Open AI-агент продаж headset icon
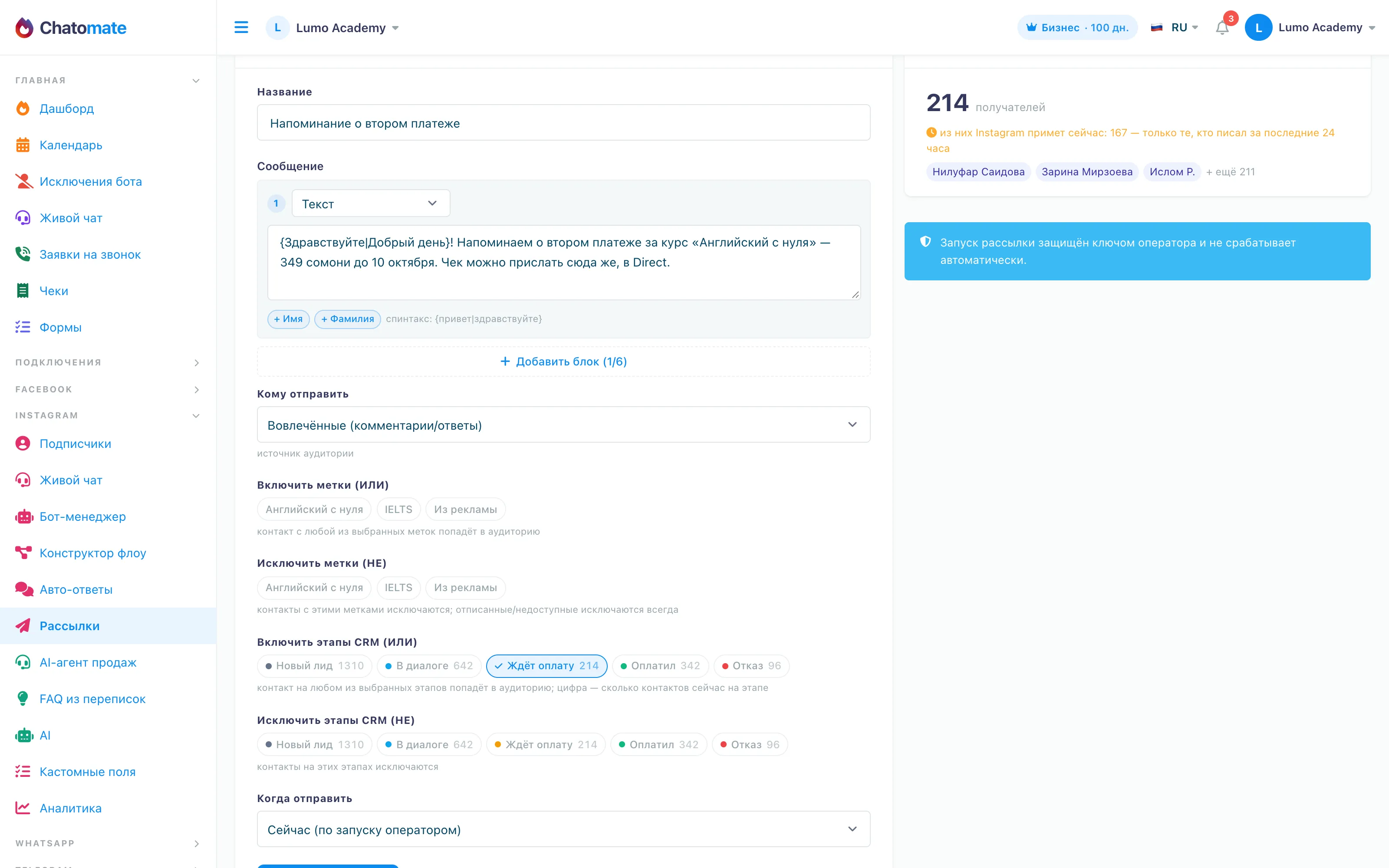Viewport: 1389px width, 868px height. click(x=23, y=662)
